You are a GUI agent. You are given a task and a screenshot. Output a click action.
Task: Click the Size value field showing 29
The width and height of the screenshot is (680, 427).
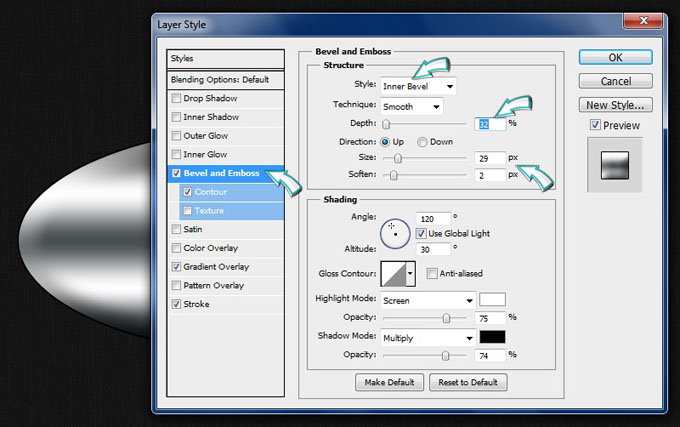pyautogui.click(x=490, y=158)
